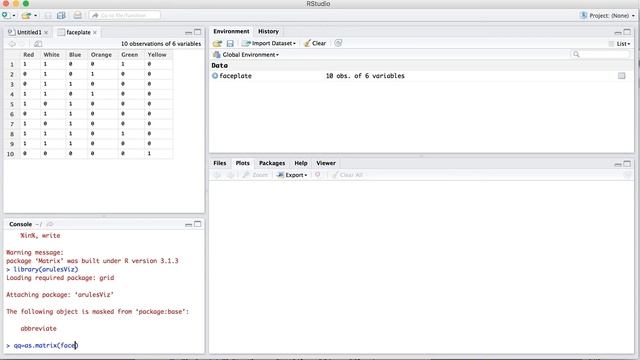Click the Print icon in the main toolbar
Image resolution: width=640 pixels, height=360 pixels.
[x=78, y=16]
